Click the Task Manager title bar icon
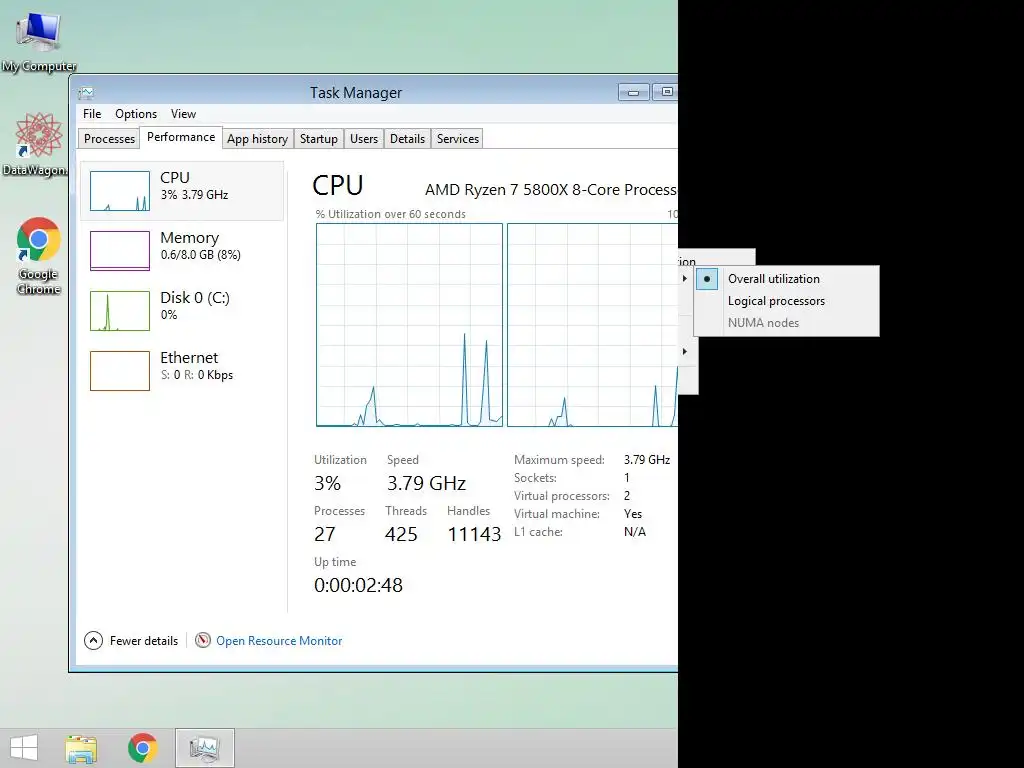 coord(86,93)
